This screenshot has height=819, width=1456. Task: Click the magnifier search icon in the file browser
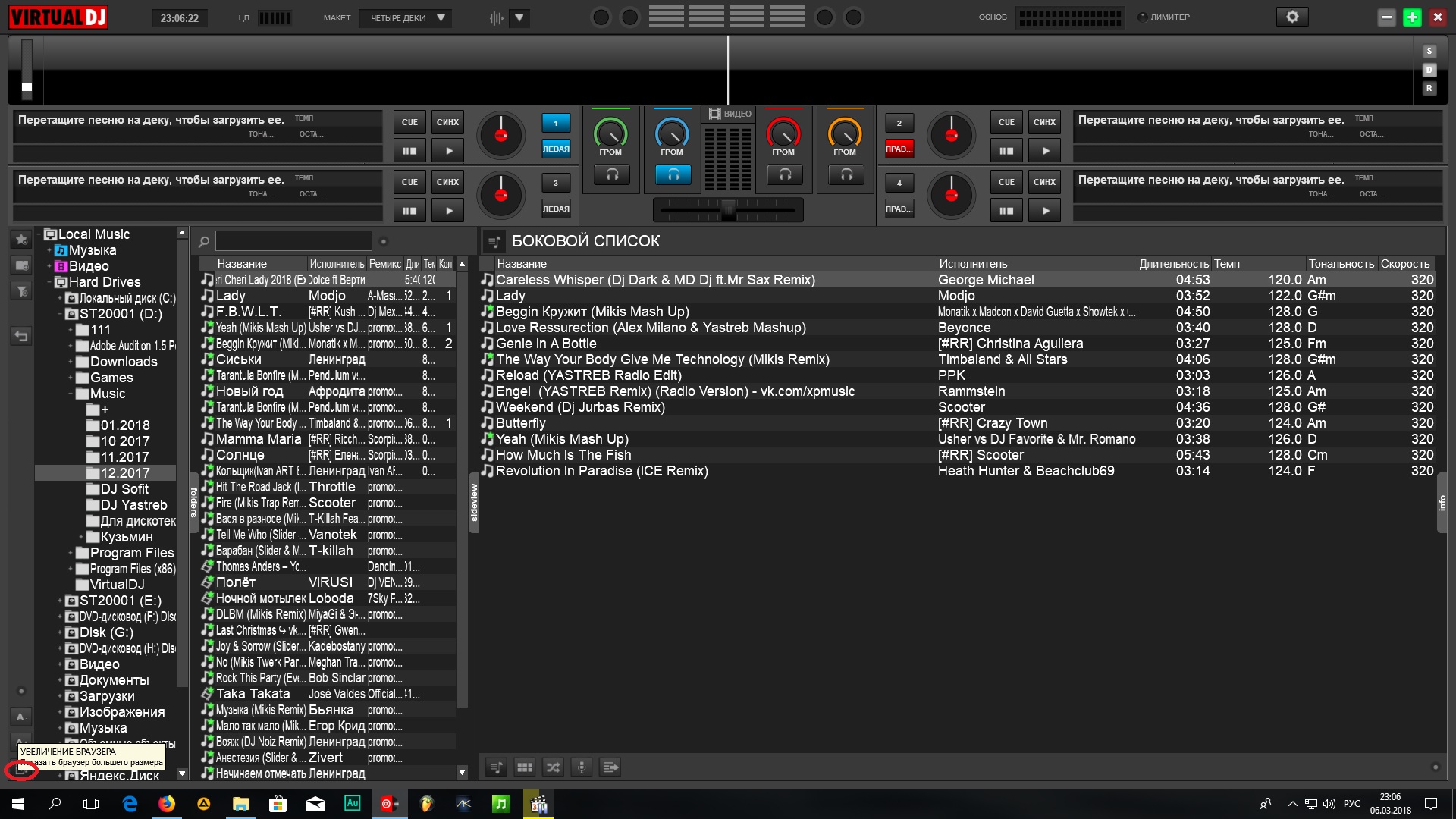coord(203,242)
